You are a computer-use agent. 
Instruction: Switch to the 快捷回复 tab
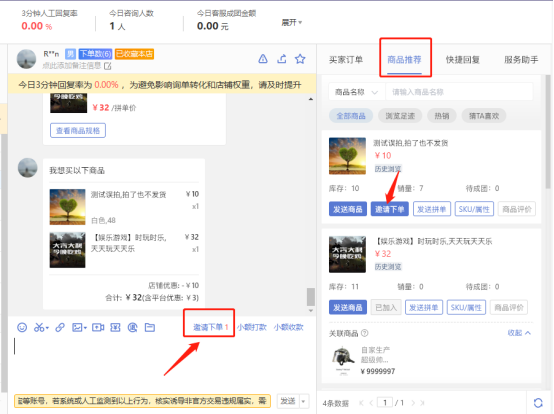tap(462, 60)
